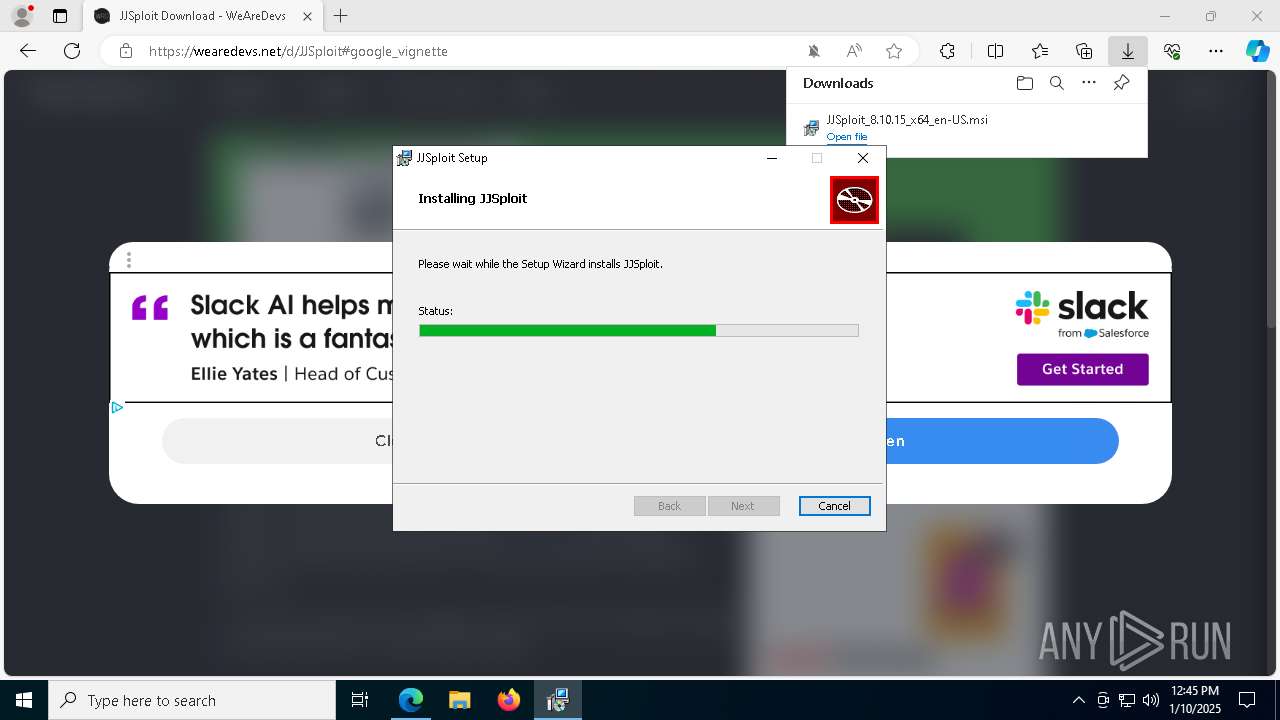1280x720 pixels.
Task: Open the volume tray icon
Action: coord(1151,700)
